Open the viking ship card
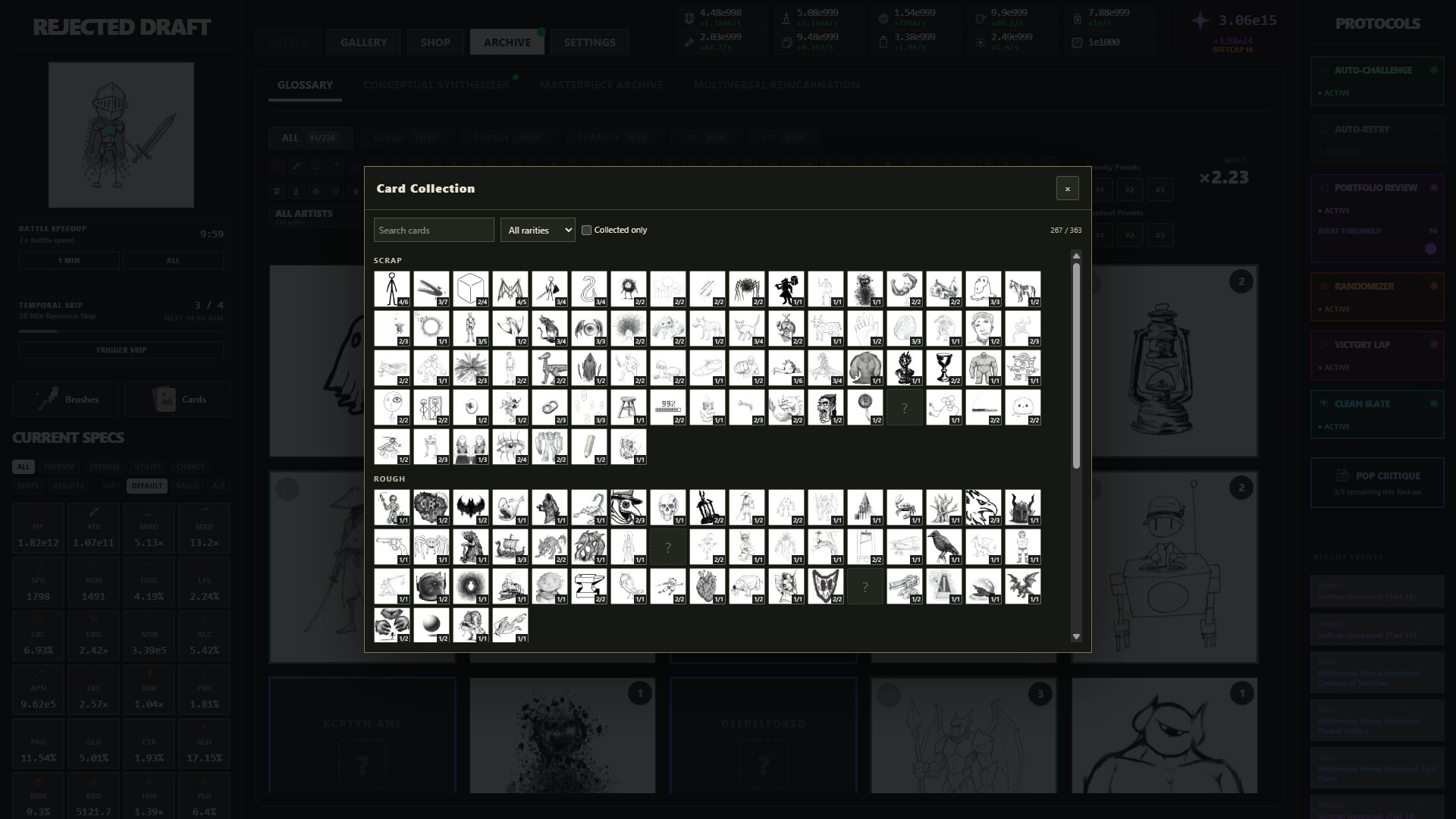Viewport: 1456px width, 819px height. click(x=510, y=547)
